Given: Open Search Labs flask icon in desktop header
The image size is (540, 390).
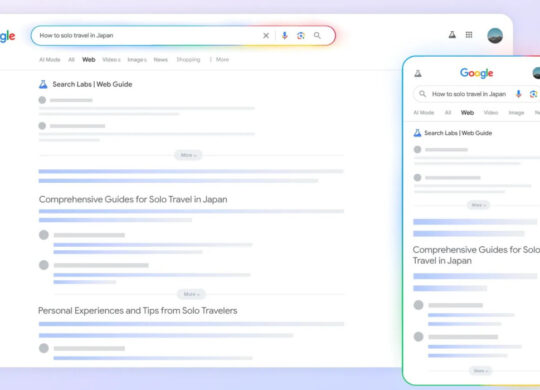Looking at the screenshot, I should [452, 35].
